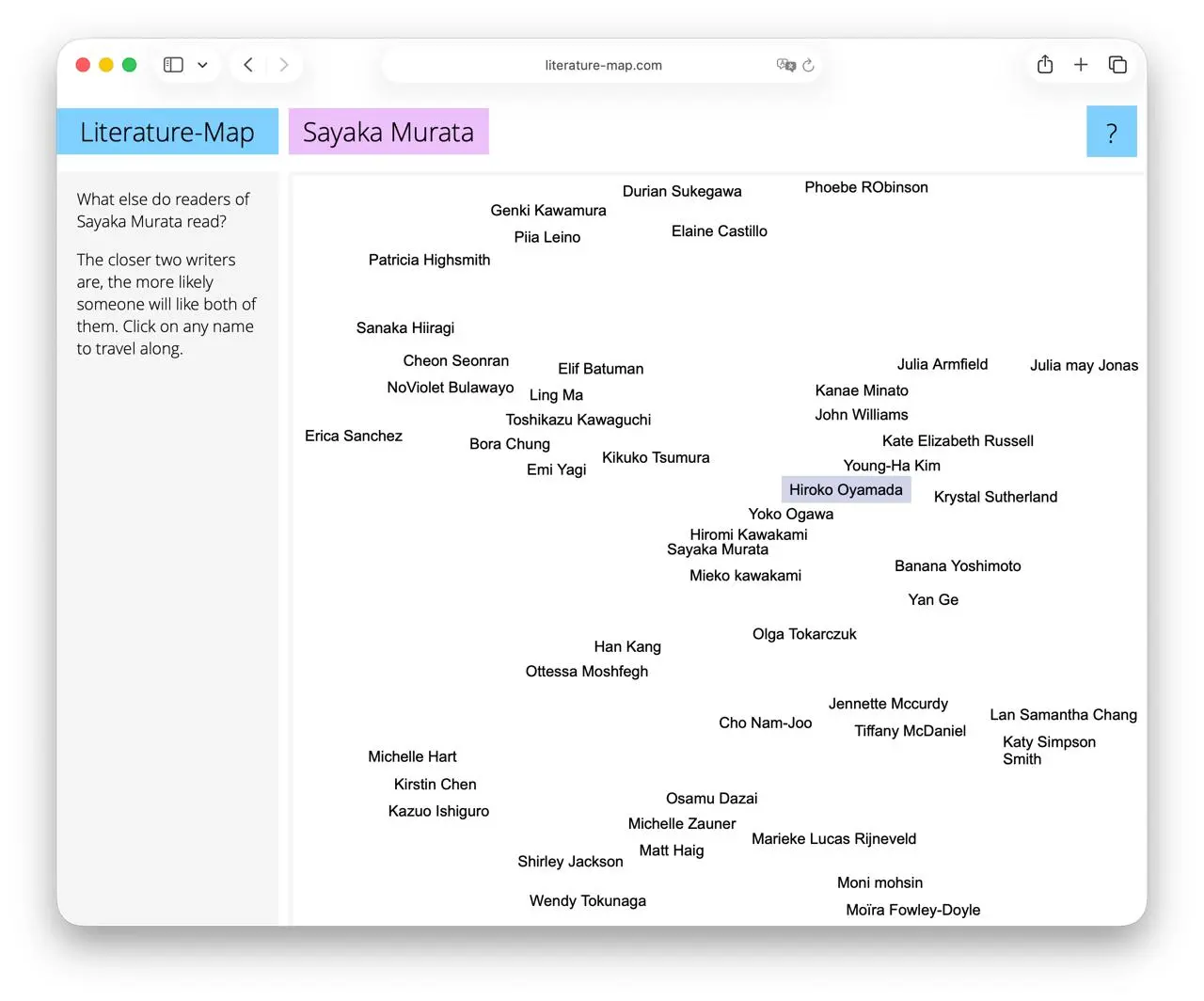
Task: Follow the Kate Elizabeth Russell link
Action: point(958,440)
